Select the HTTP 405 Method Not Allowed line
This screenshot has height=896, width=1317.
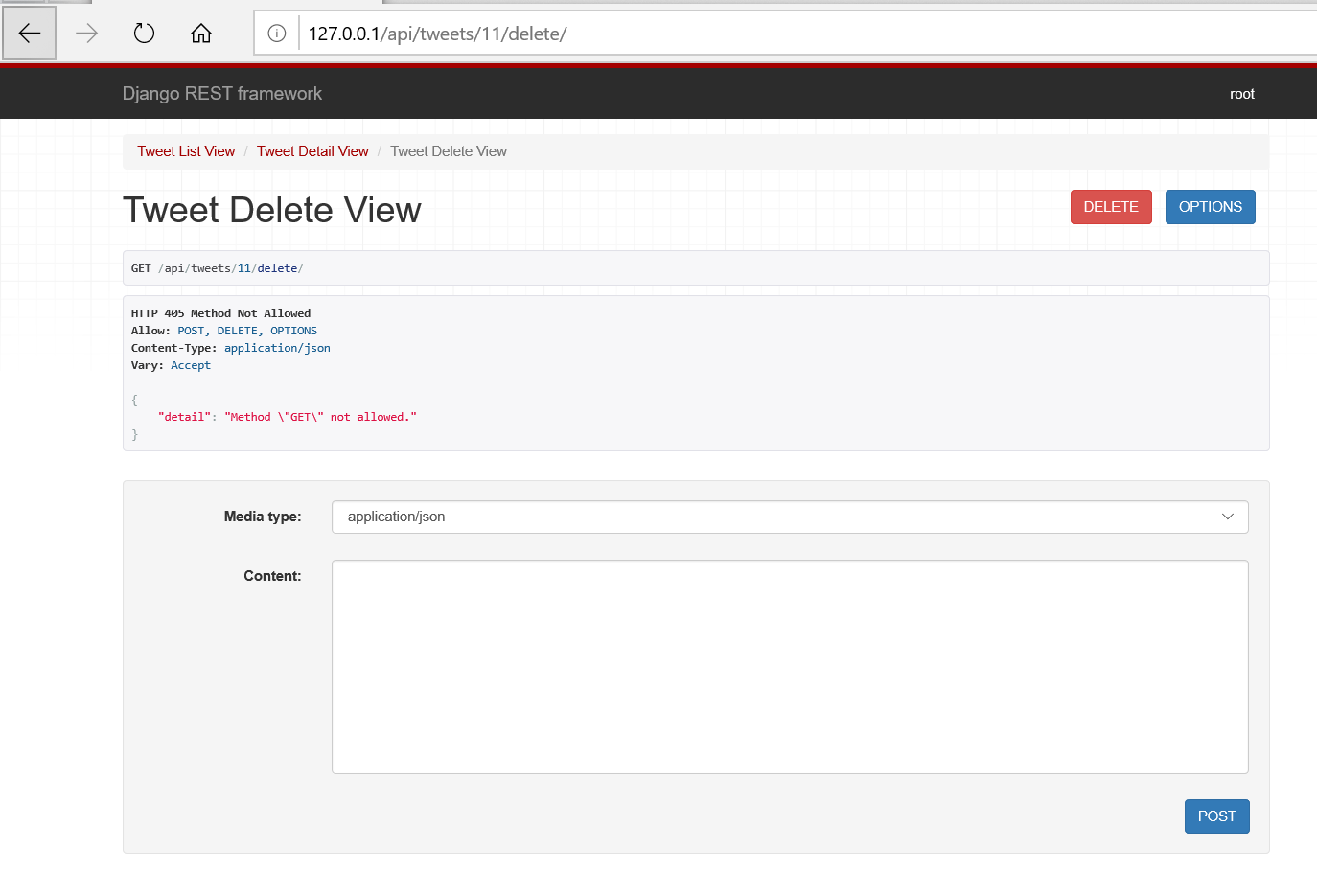pos(221,313)
